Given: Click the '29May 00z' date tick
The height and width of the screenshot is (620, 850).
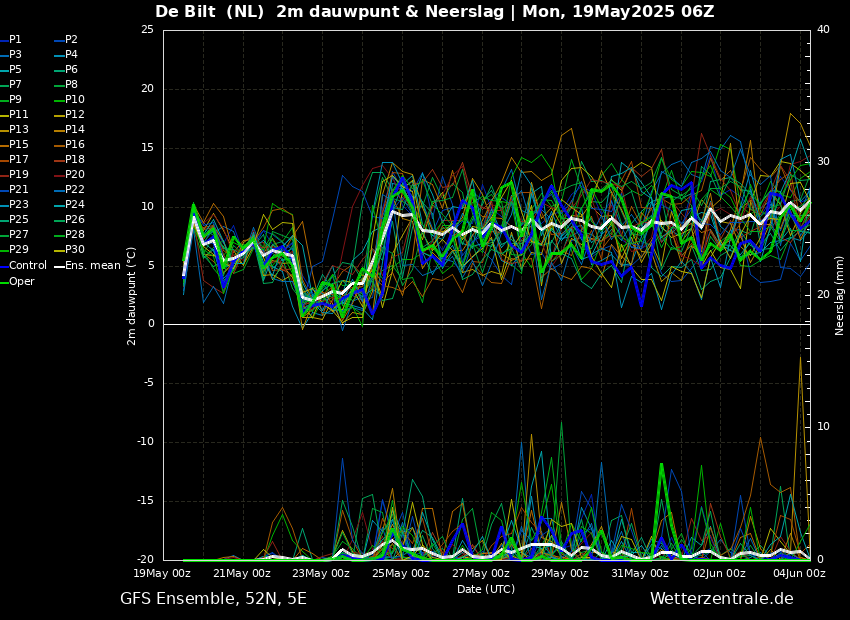Looking at the screenshot, I should coord(561,573).
